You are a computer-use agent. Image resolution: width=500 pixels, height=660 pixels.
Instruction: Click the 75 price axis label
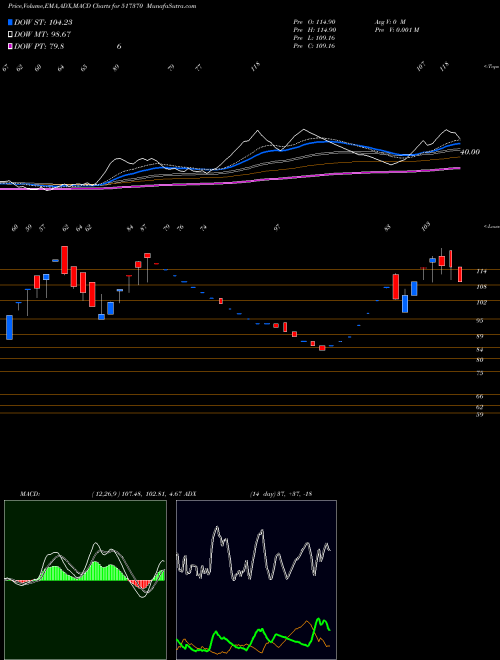pyautogui.click(x=480, y=373)
